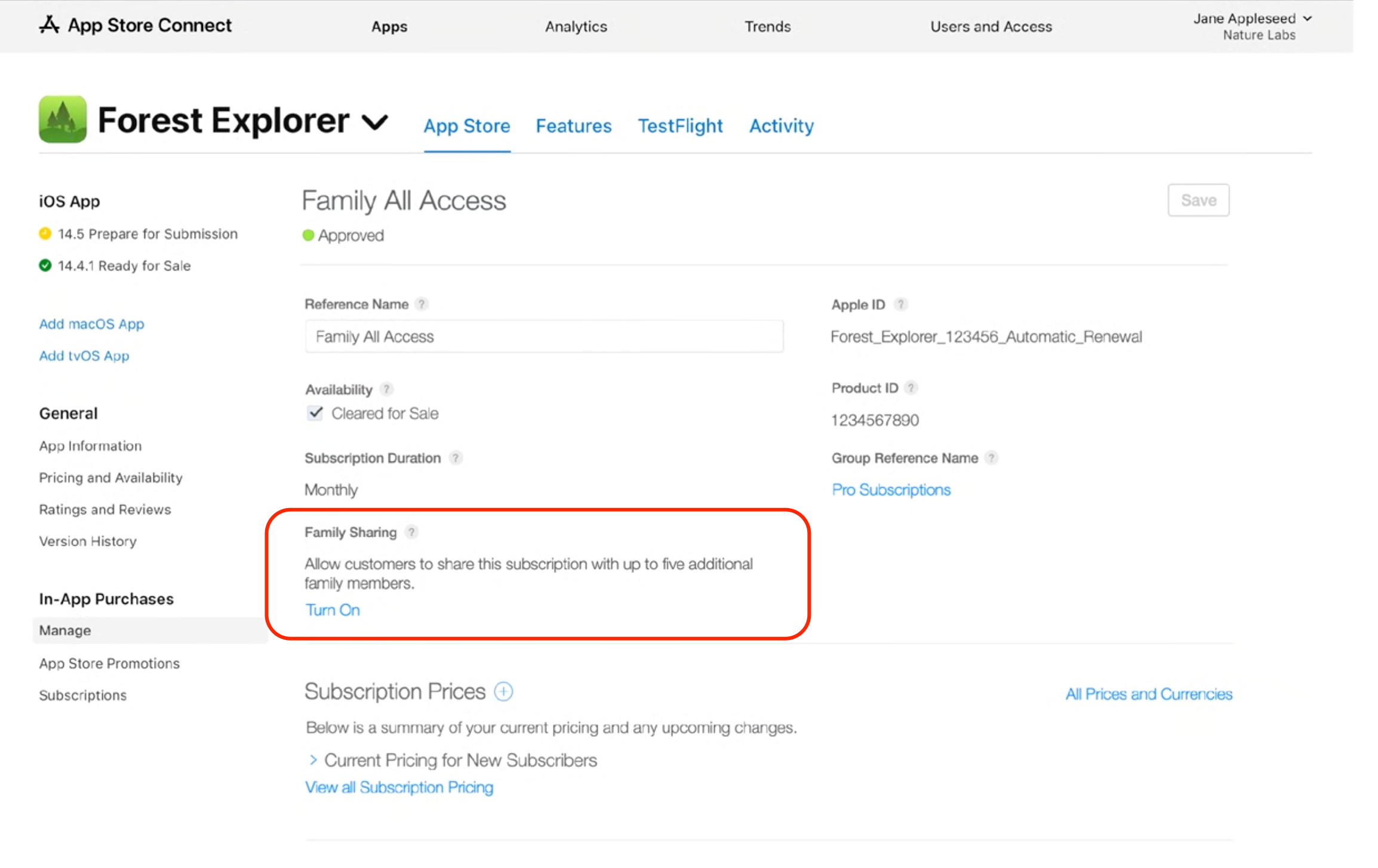Turn On Family Sharing
The width and height of the screenshot is (1378, 868).
point(333,610)
